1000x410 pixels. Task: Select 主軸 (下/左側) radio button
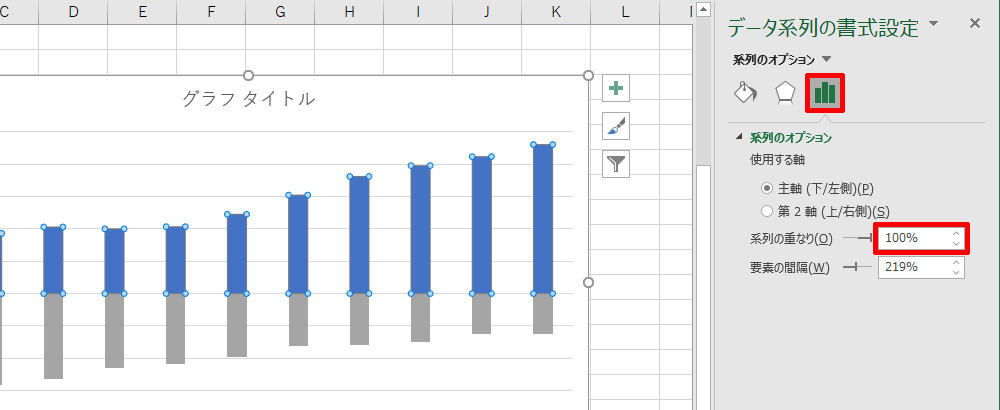tap(767, 188)
